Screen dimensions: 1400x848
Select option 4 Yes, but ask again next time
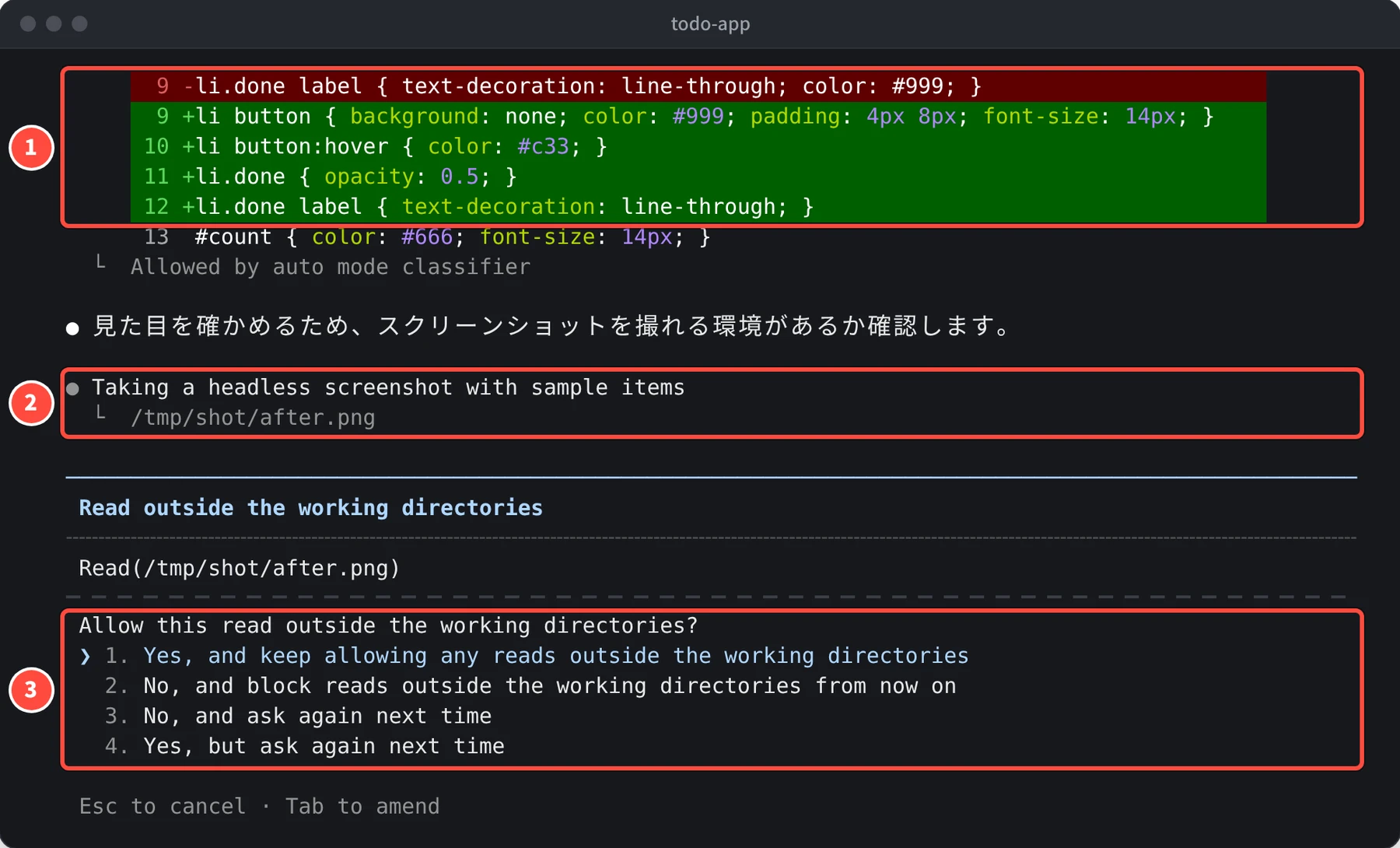click(304, 746)
